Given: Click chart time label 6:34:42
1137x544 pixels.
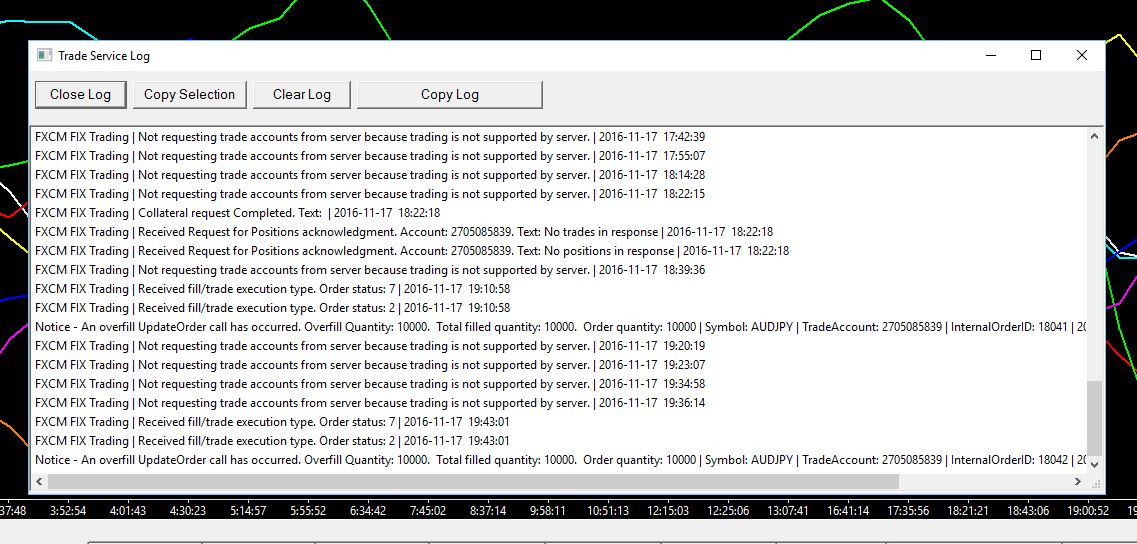Looking at the screenshot, I should point(368,511).
